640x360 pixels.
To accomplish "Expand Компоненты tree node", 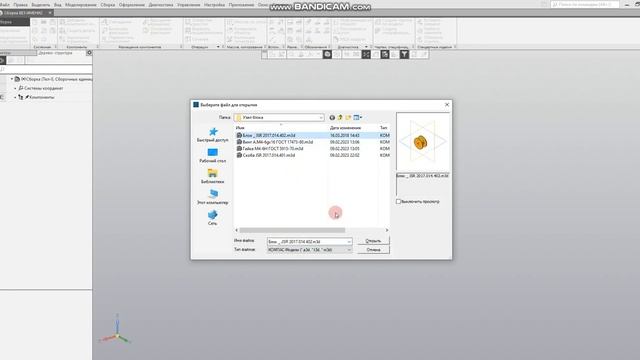I will (x=16, y=98).
